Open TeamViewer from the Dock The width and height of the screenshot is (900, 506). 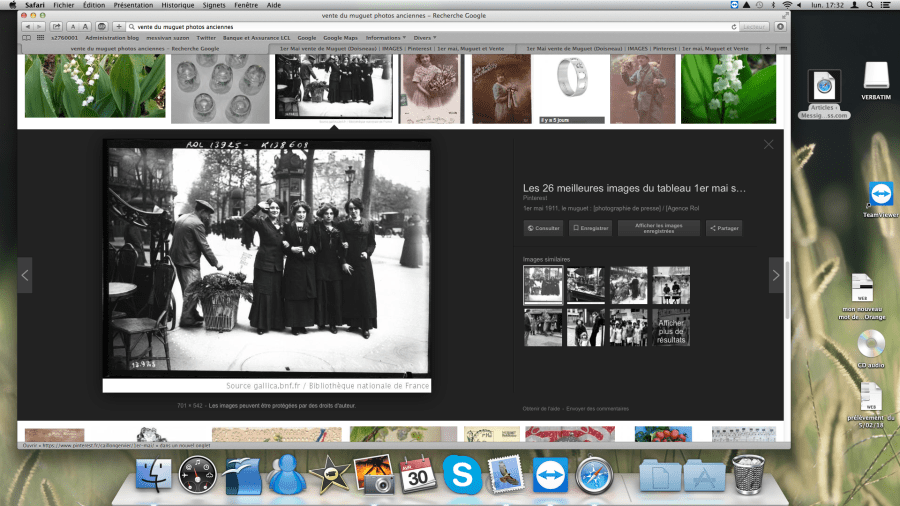549,474
